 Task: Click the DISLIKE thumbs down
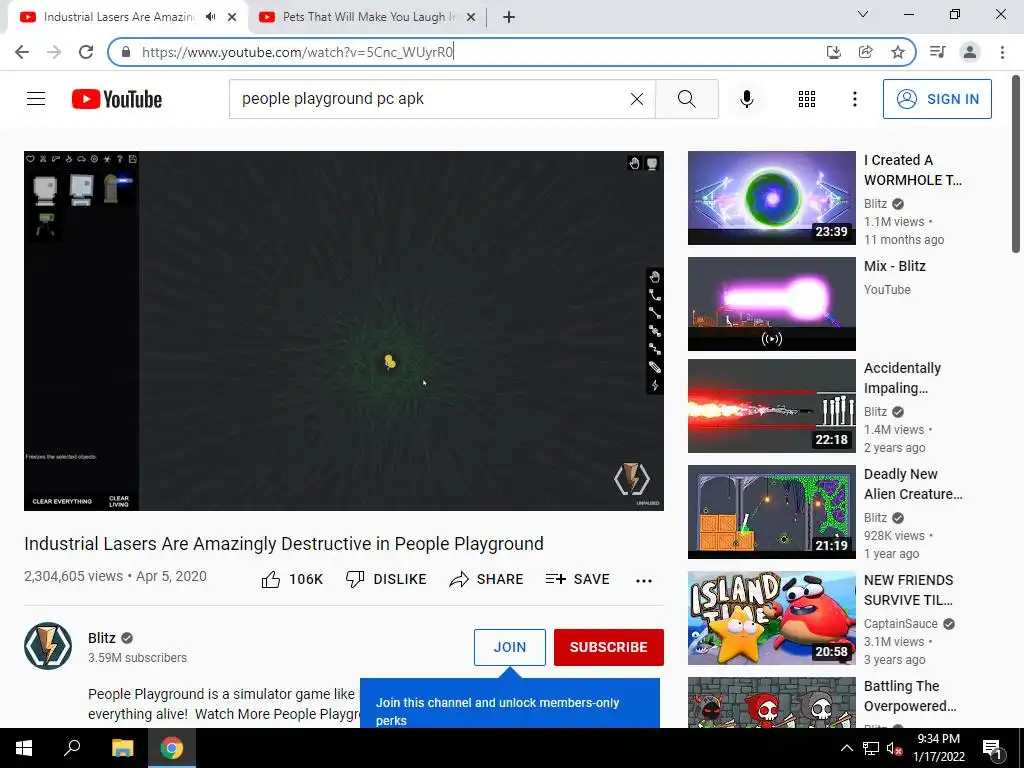pos(386,579)
